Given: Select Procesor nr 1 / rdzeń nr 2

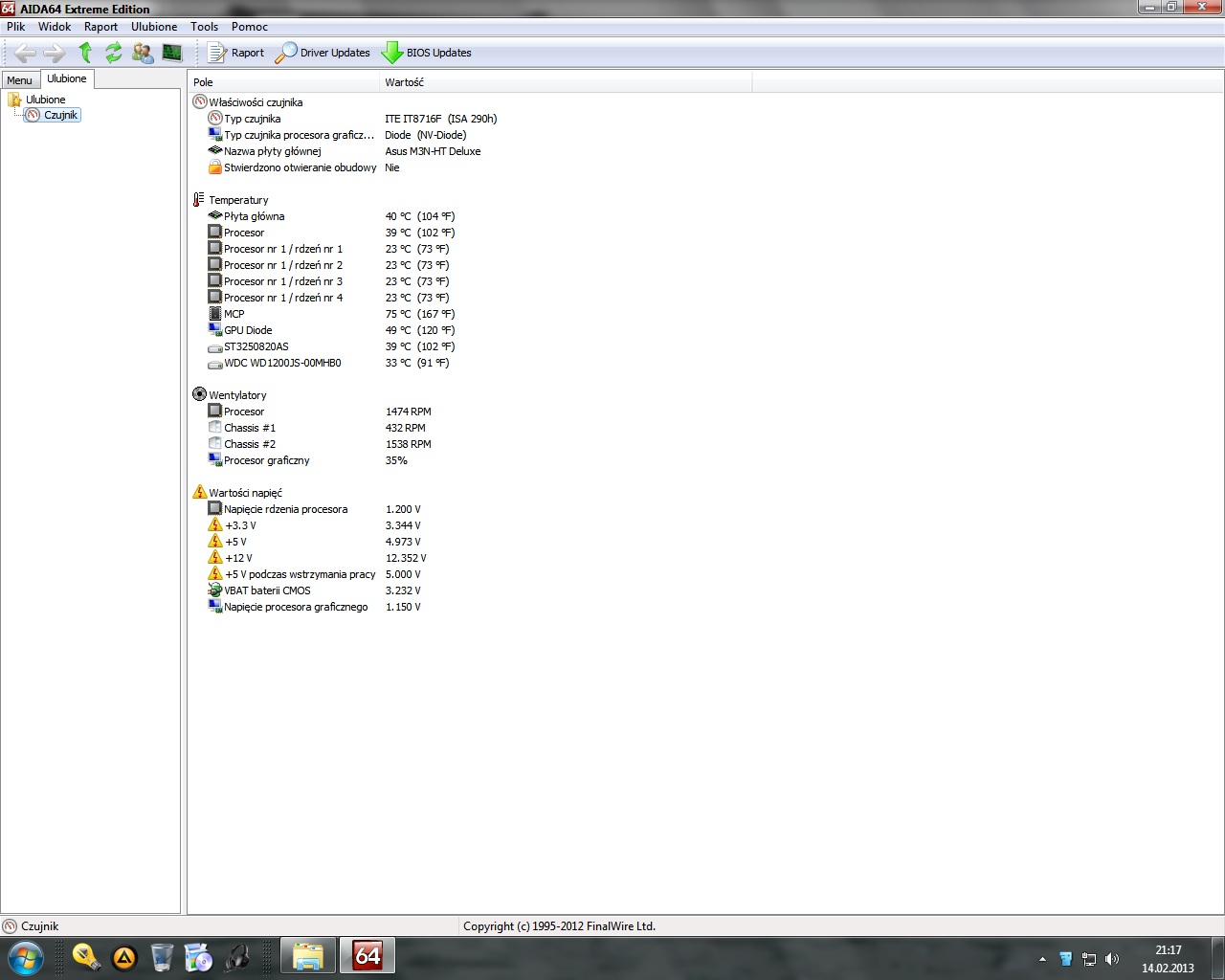Looking at the screenshot, I should click(328, 265).
